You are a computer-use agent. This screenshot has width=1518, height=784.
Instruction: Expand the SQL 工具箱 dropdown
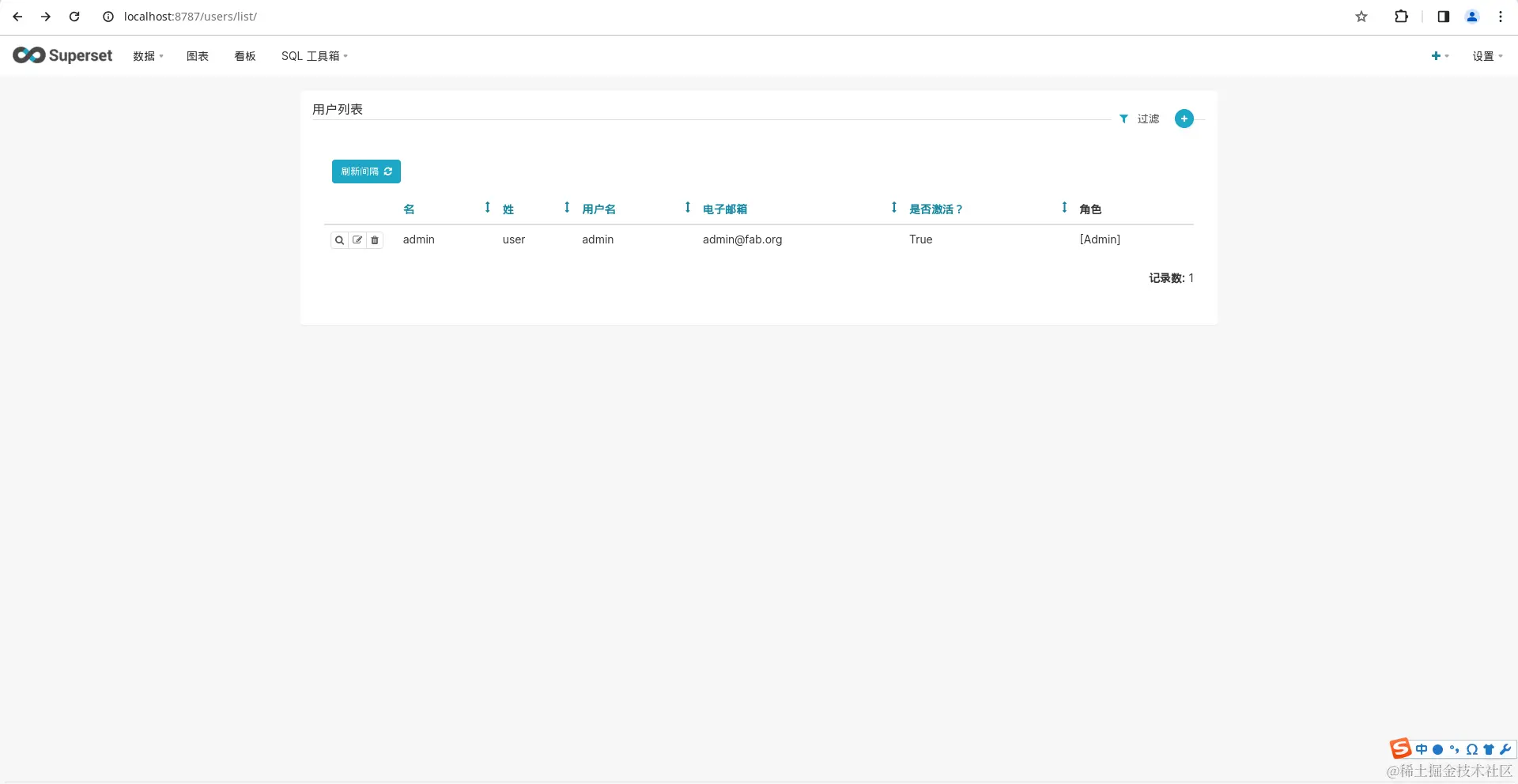pyautogui.click(x=315, y=56)
